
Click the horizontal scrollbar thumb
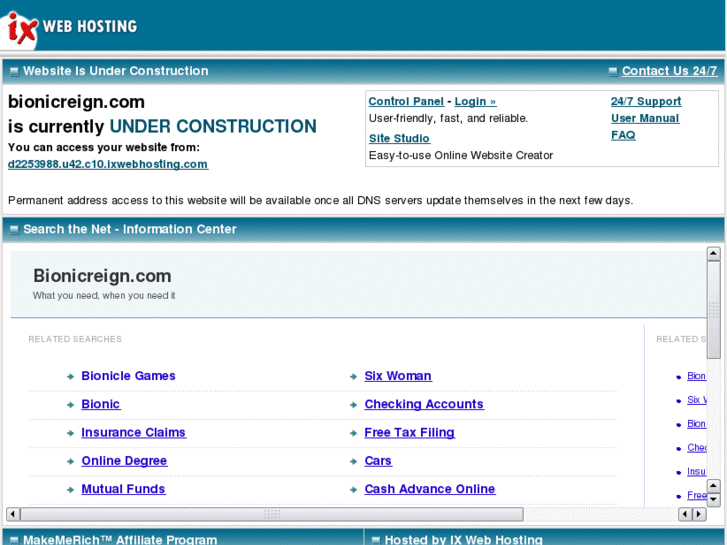272,513
